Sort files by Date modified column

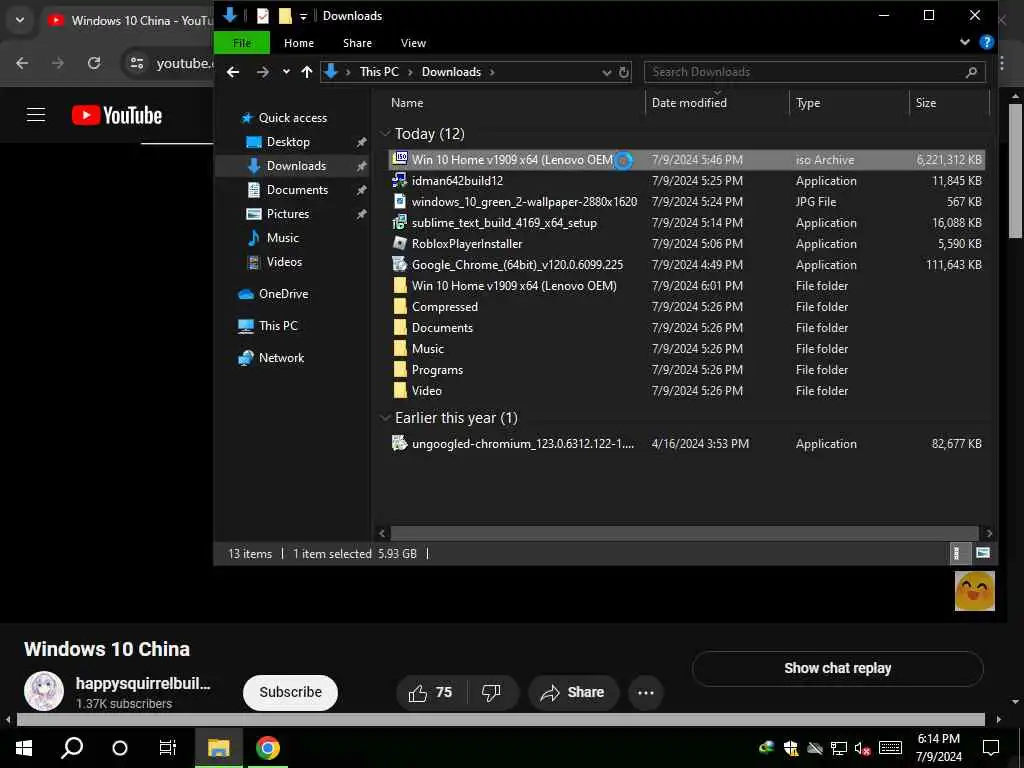pyautogui.click(x=689, y=103)
